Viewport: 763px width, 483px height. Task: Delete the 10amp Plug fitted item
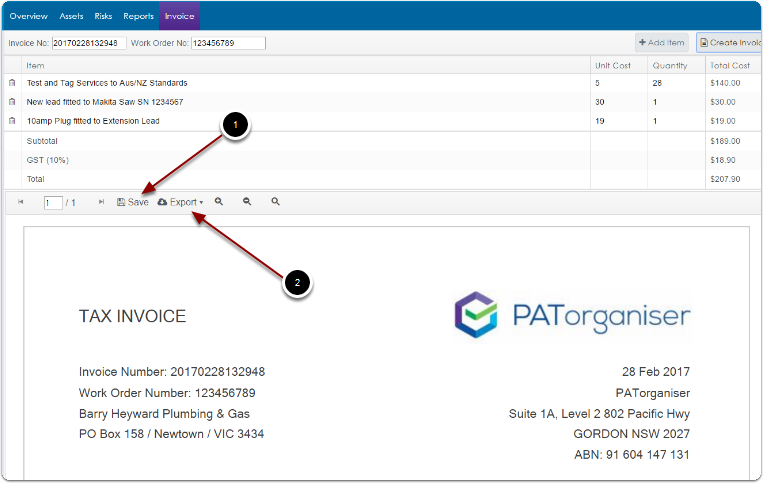pyautogui.click(x=12, y=121)
